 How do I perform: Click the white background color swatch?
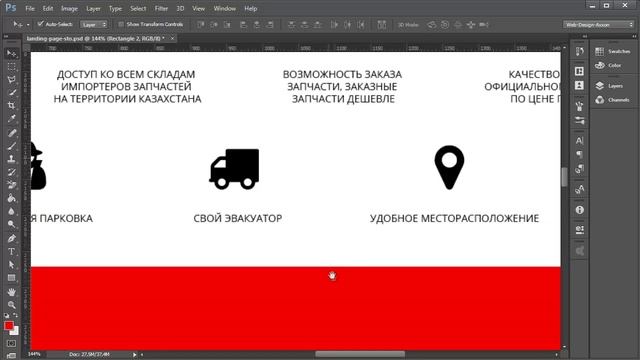point(16,332)
